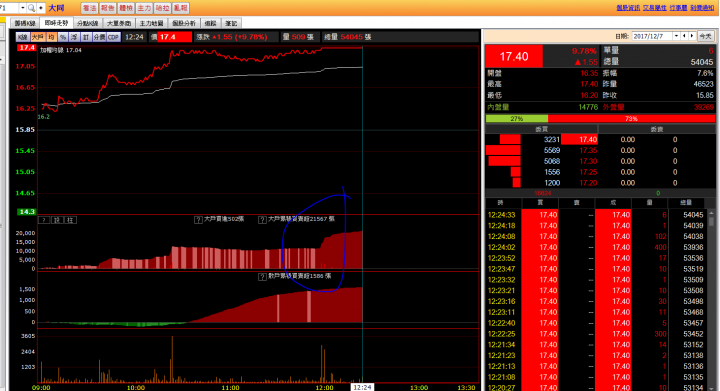Click the magnifier search icon beside stock code
The height and width of the screenshot is (391, 720).
[31, 8]
